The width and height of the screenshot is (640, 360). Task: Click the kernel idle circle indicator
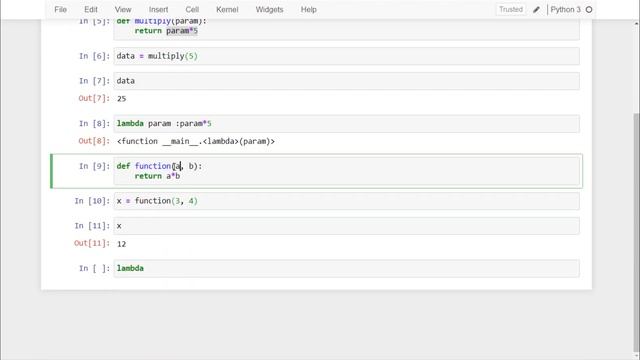589,10
